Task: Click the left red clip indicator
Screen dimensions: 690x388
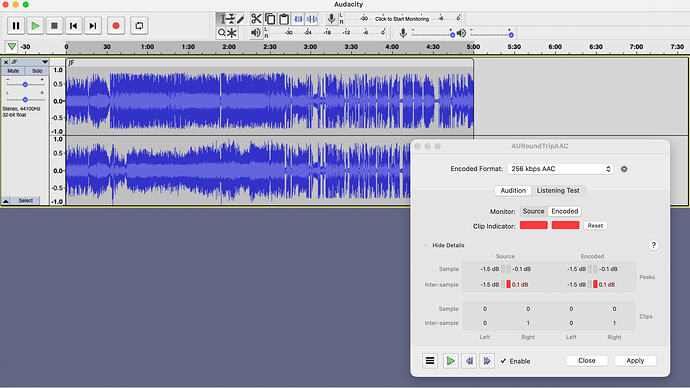Action: pos(534,225)
